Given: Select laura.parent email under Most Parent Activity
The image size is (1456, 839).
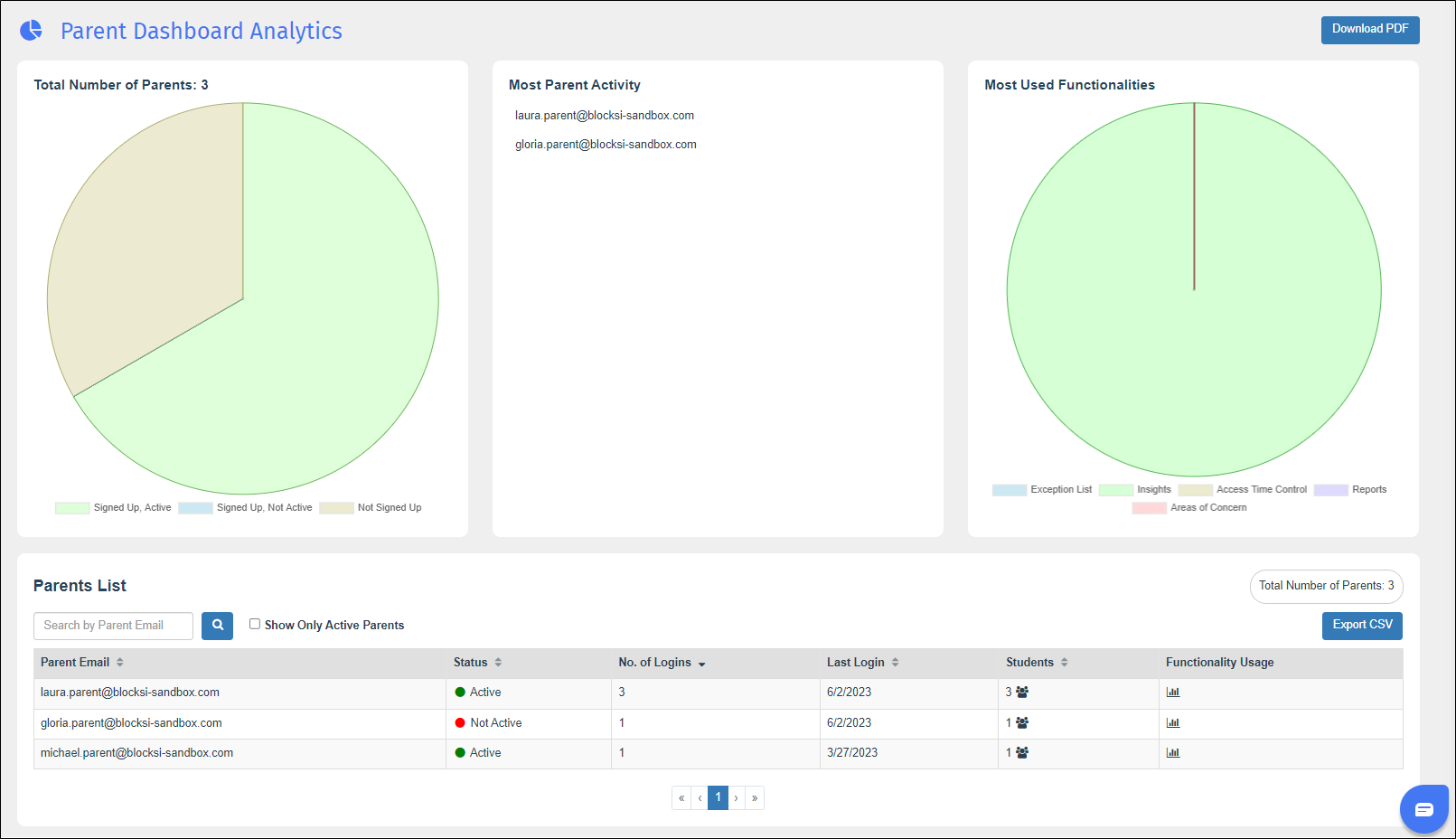Looking at the screenshot, I should 605,116.
